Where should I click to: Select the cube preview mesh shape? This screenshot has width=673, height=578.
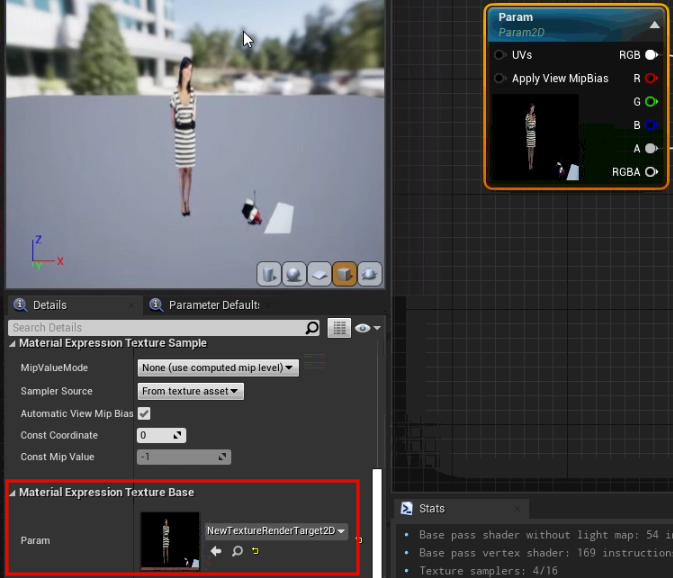pyautogui.click(x=344, y=274)
